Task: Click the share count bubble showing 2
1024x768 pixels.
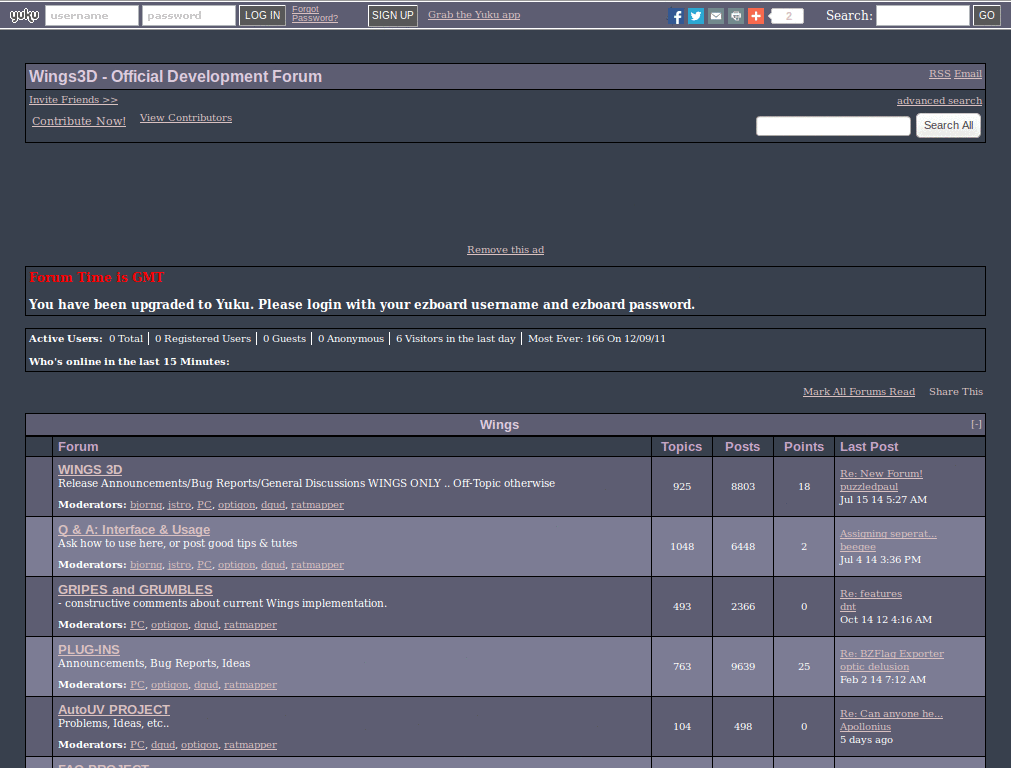Action: [787, 16]
